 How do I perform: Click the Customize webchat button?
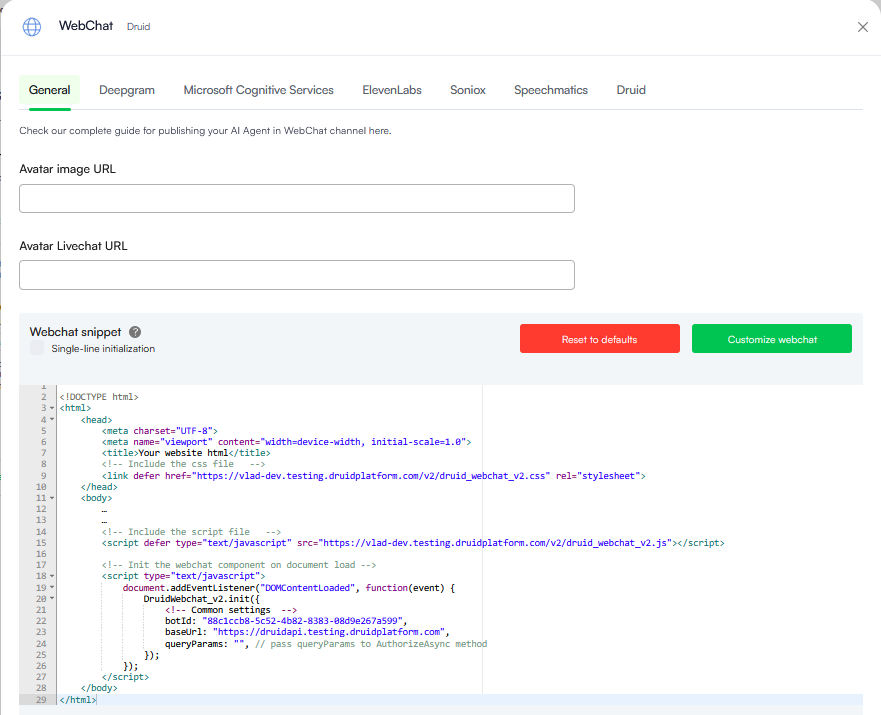pos(771,339)
